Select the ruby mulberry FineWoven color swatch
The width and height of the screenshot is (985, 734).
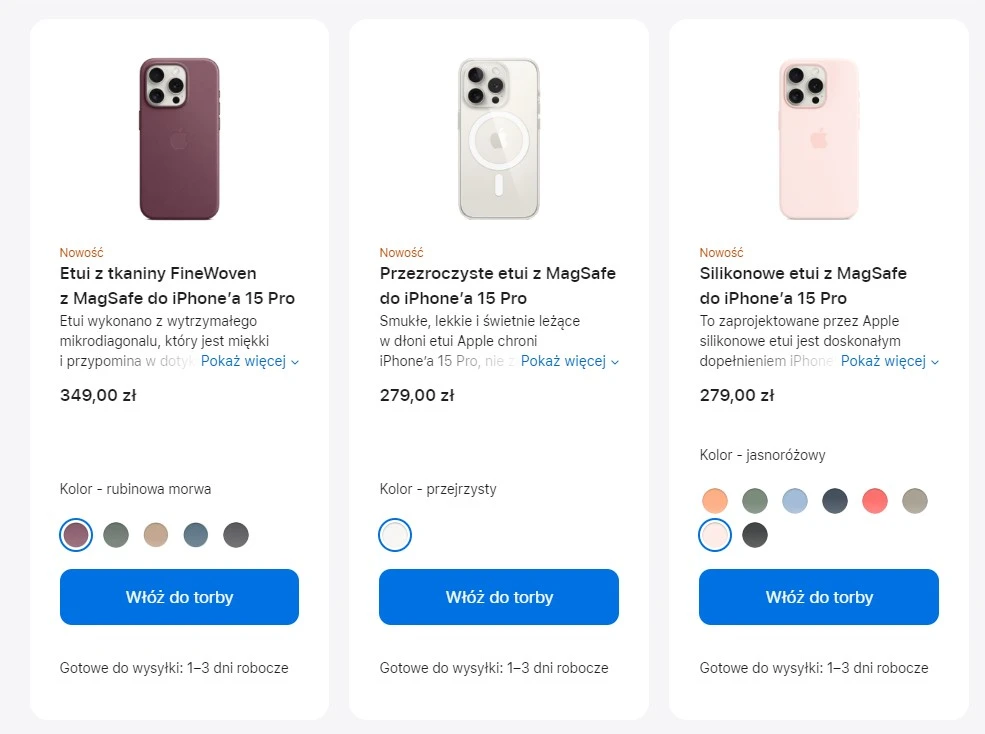pyautogui.click(x=76, y=535)
